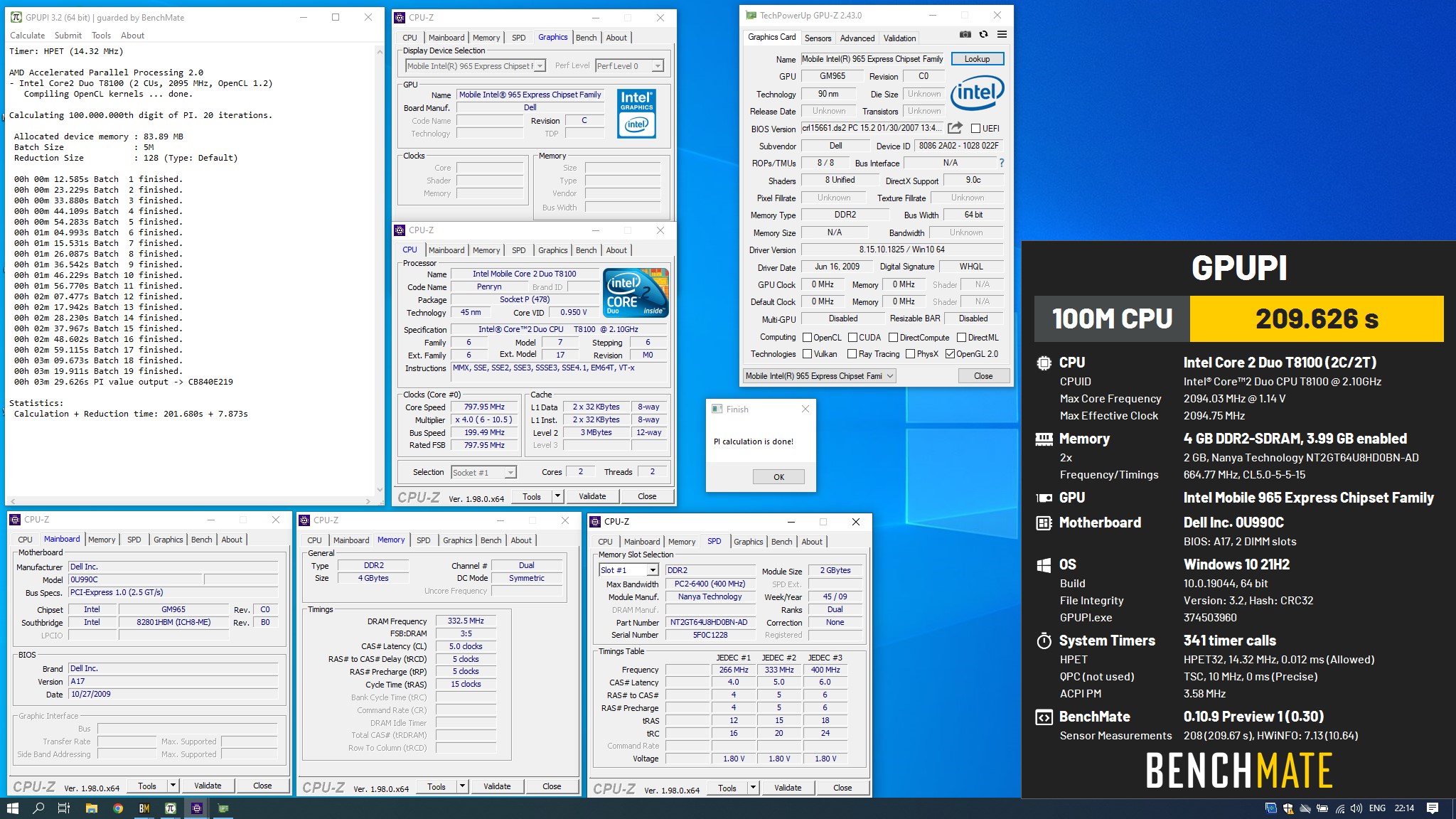Open the GPUPI Submit menu
The width and height of the screenshot is (1456, 819).
point(68,36)
